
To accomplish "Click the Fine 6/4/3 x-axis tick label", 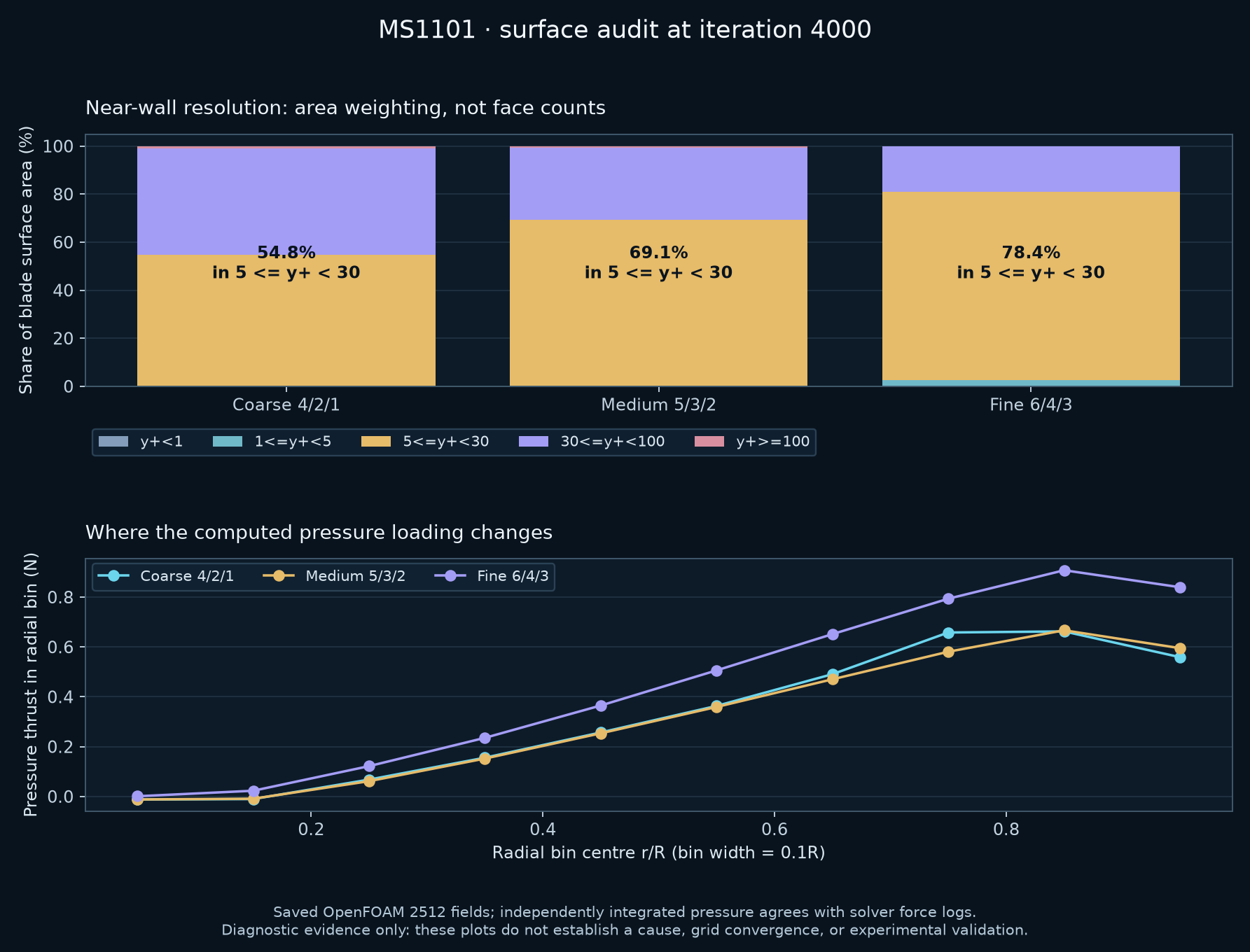I will 1031,405.
